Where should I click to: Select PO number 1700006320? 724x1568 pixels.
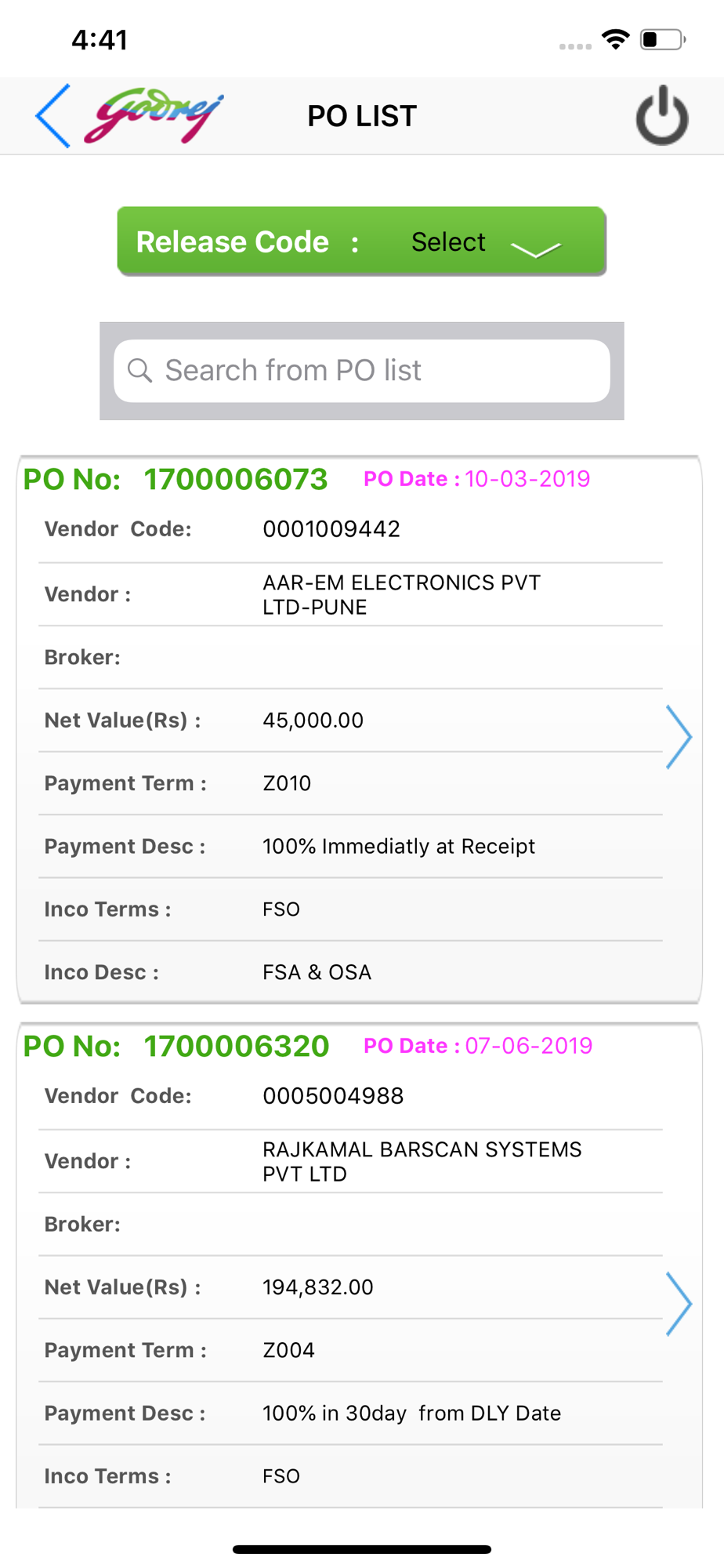click(236, 1046)
